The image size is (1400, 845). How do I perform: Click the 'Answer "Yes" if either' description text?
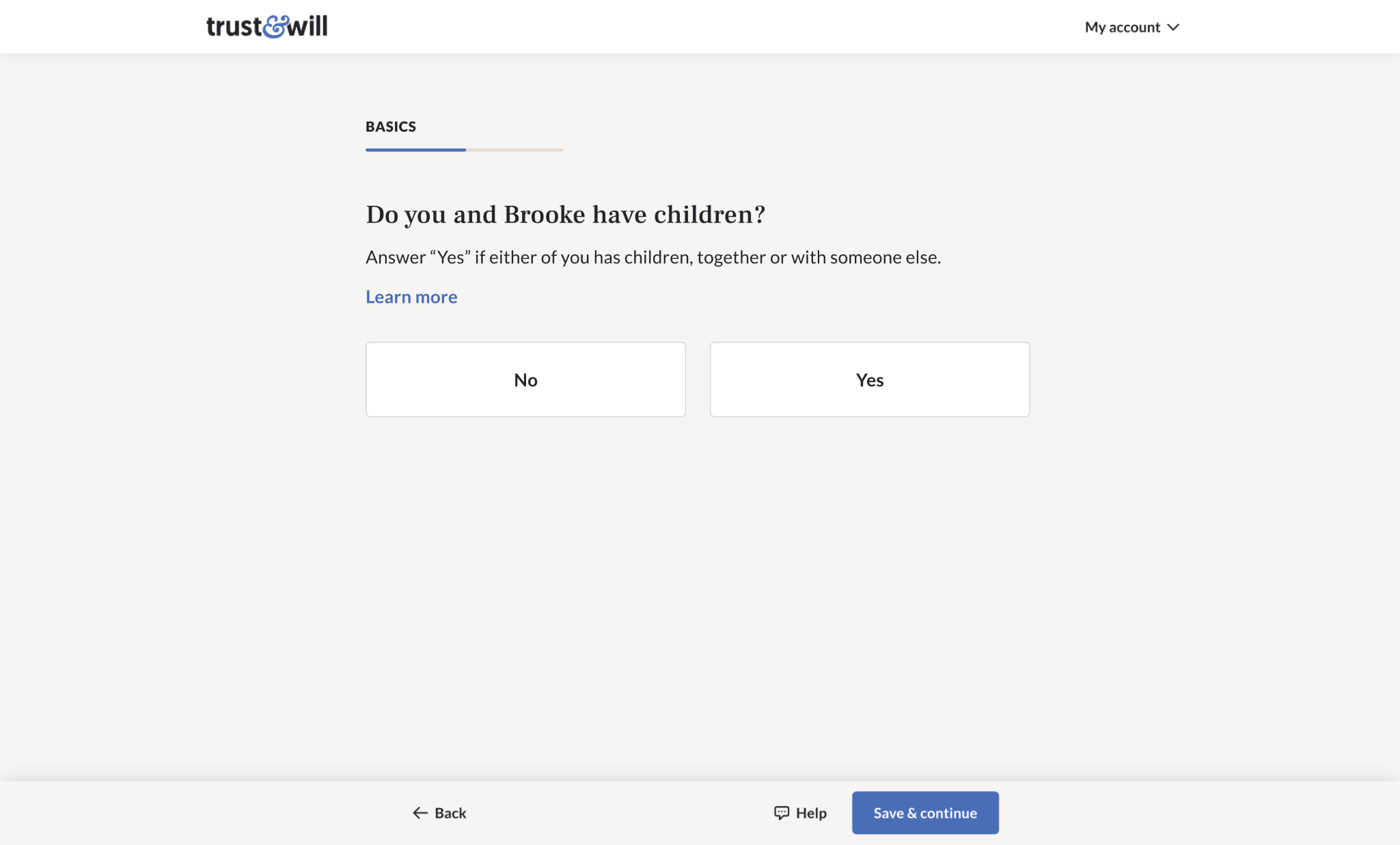pos(653,257)
